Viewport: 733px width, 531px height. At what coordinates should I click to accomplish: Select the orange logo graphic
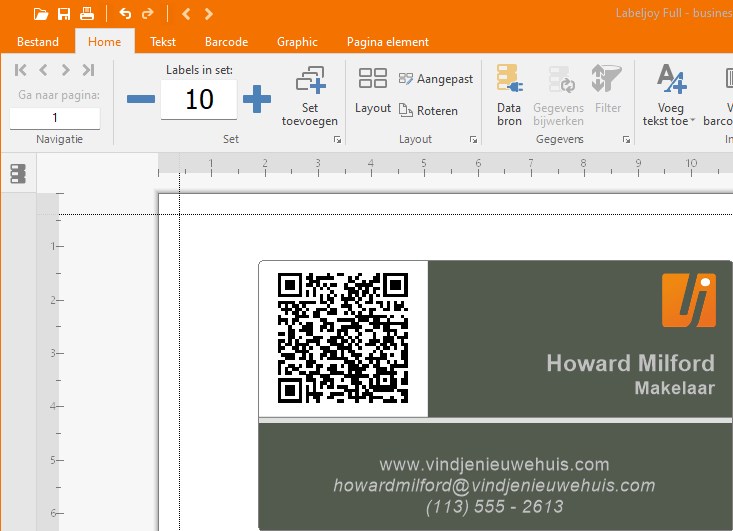689,301
